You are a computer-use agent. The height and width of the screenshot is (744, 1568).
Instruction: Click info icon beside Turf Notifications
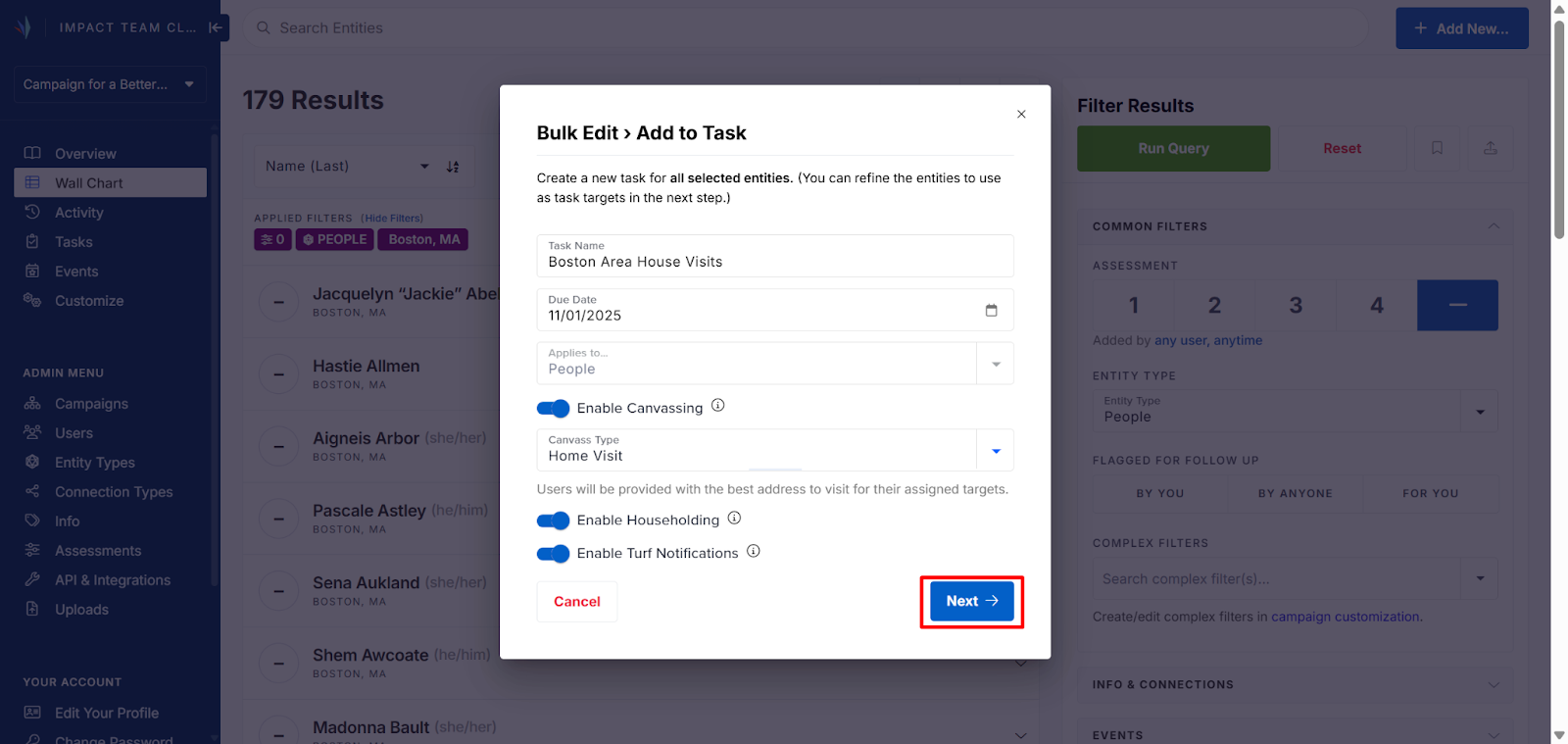point(754,551)
